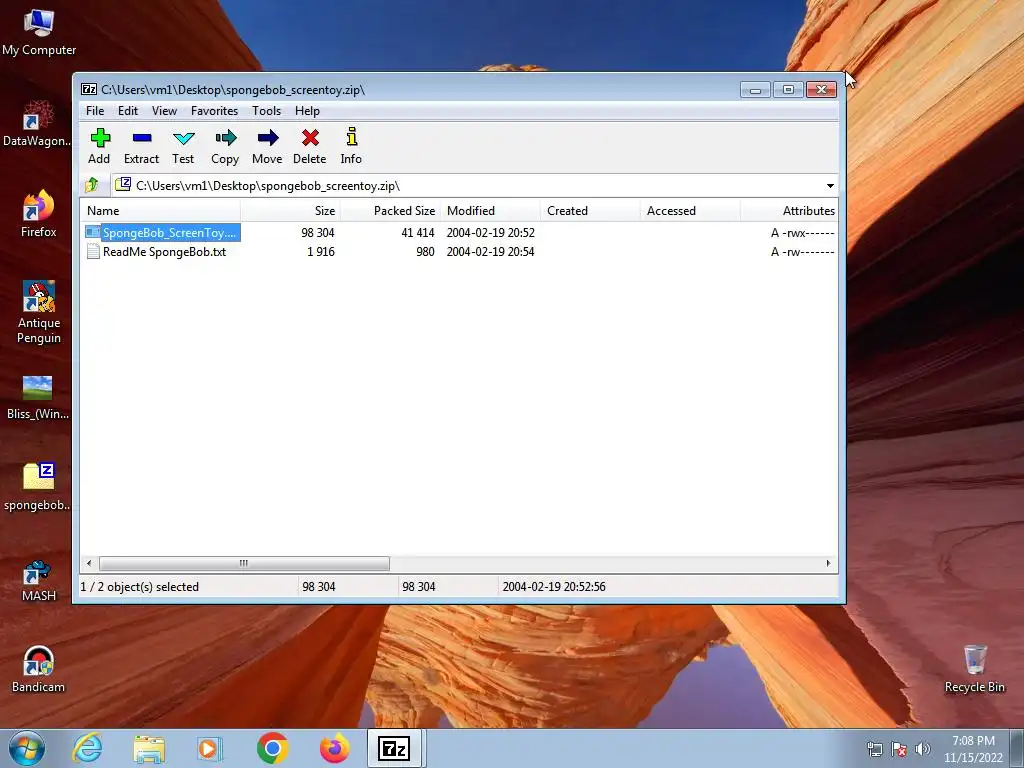Sort by Created column header
Image resolution: width=1024 pixels, height=768 pixels.
pos(590,210)
